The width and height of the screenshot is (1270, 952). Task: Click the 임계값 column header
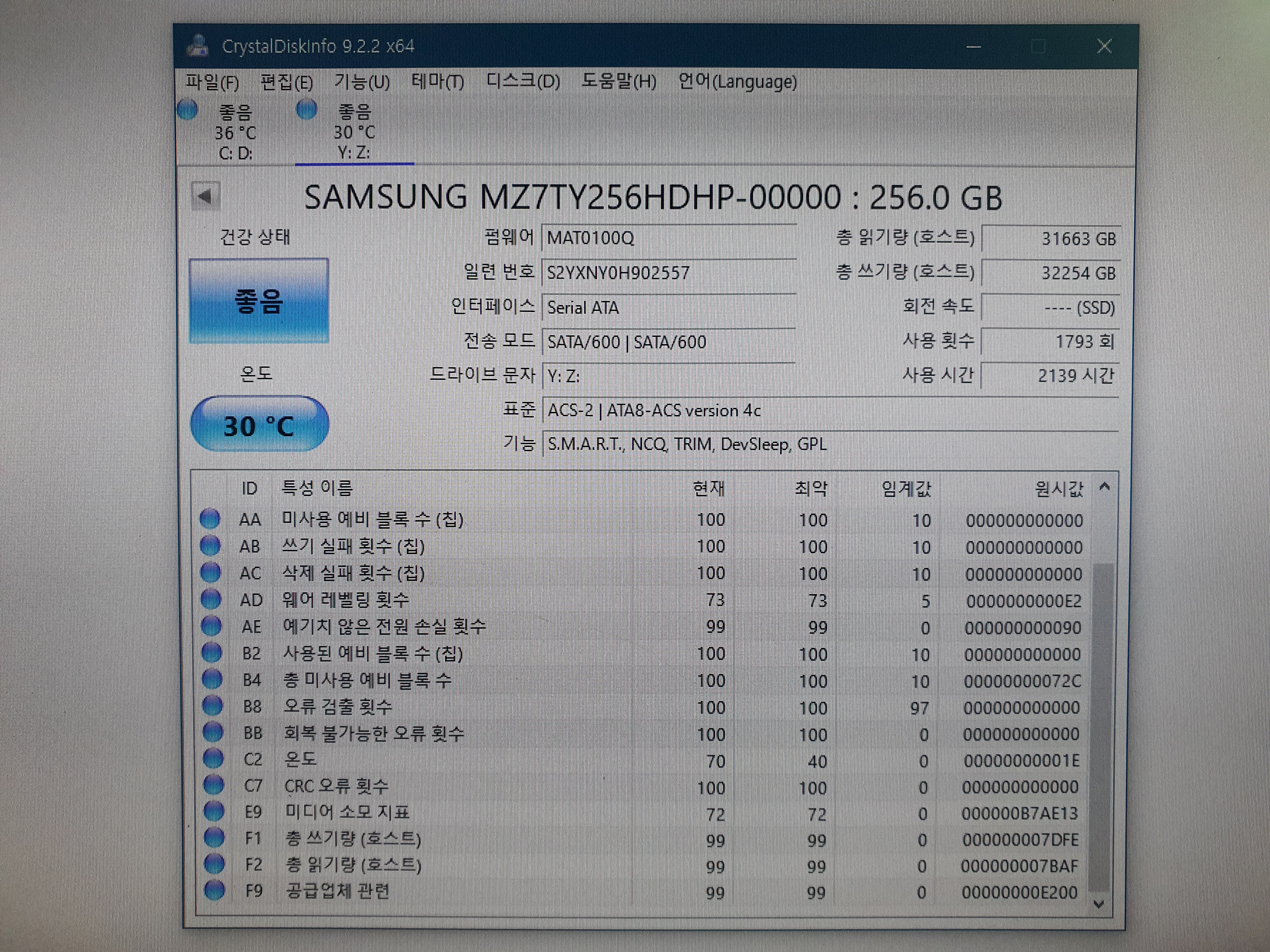pyautogui.click(x=907, y=489)
